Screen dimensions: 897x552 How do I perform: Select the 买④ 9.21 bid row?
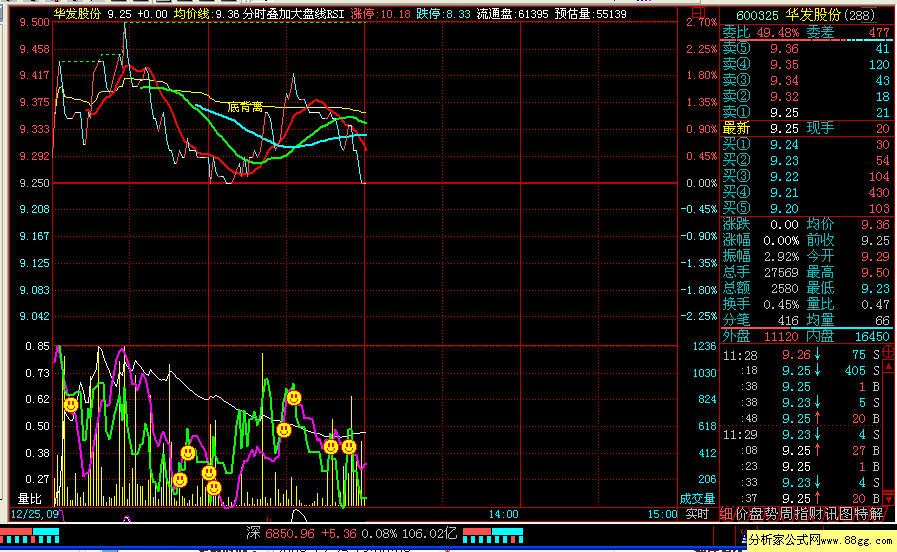[806, 193]
